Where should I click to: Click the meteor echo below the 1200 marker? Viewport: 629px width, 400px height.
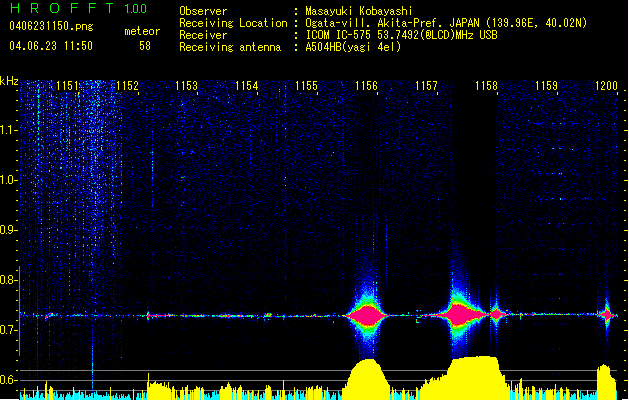coord(607,315)
